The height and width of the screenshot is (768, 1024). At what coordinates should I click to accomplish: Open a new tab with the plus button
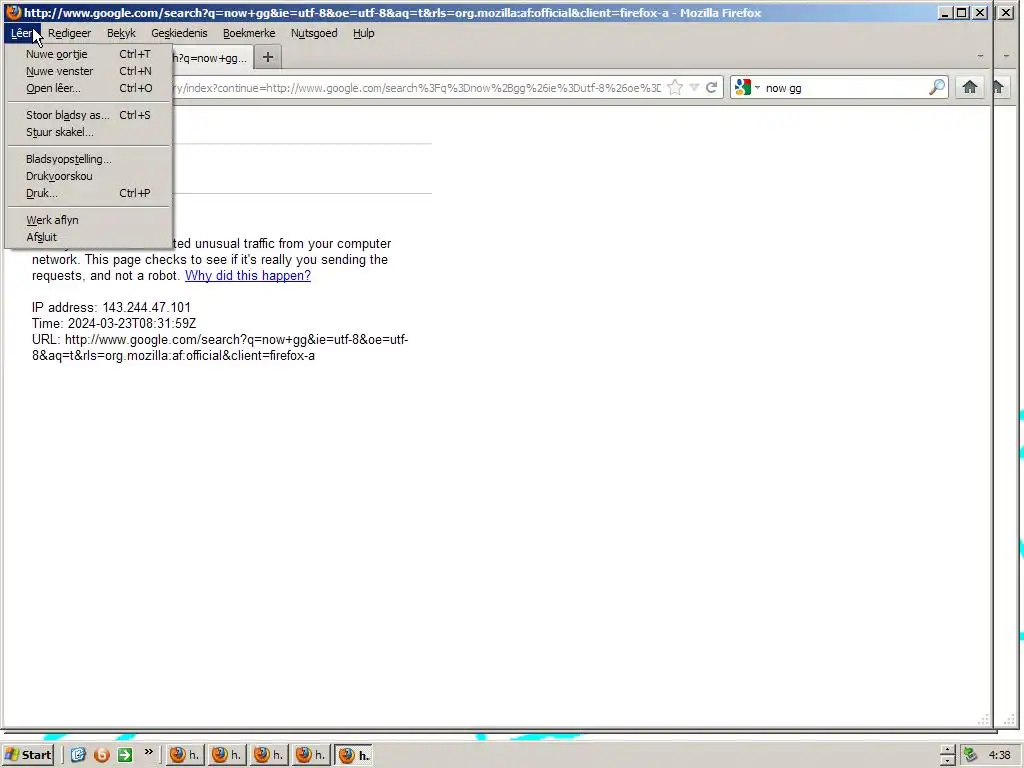pyautogui.click(x=268, y=57)
